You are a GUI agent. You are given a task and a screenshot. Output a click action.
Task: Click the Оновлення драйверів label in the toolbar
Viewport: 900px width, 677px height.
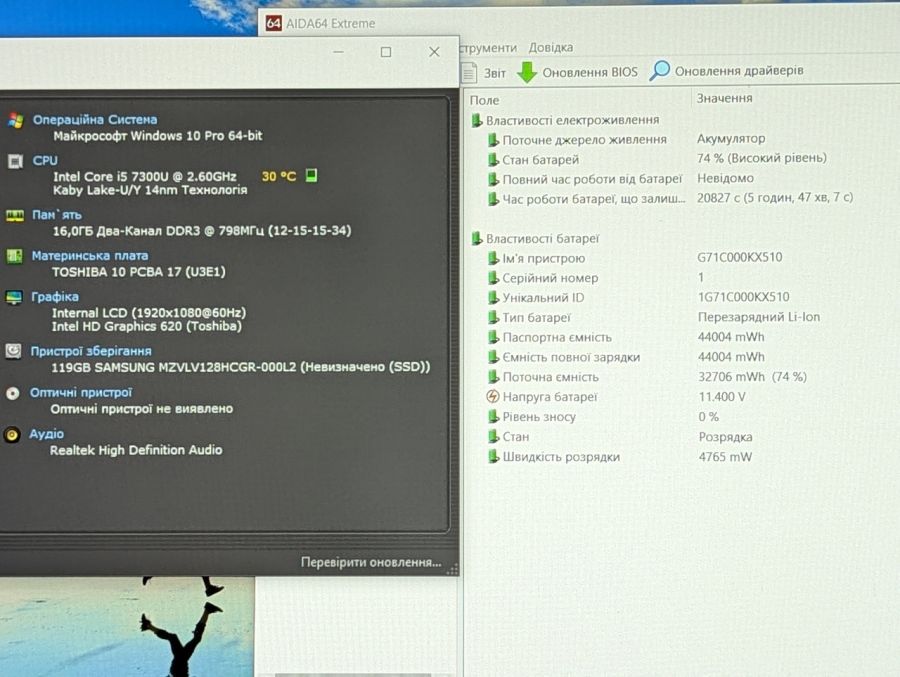click(739, 71)
